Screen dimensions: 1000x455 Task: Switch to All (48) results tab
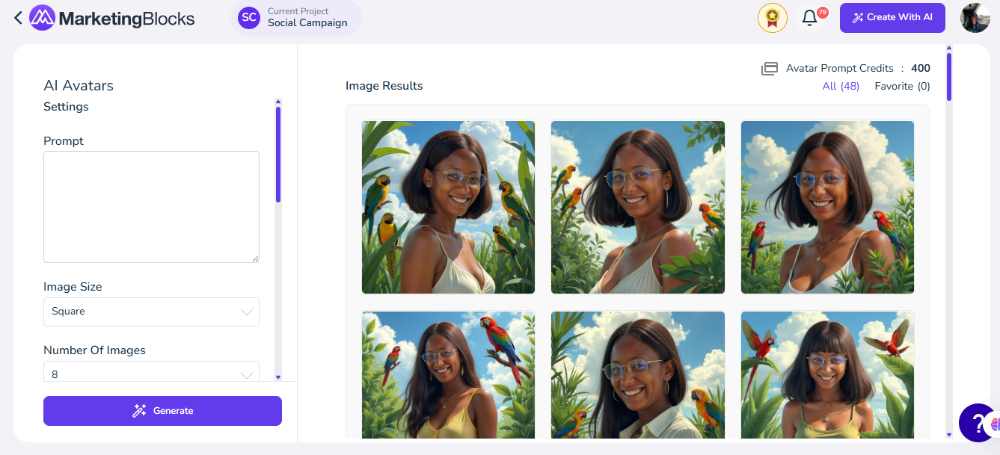[841, 86]
